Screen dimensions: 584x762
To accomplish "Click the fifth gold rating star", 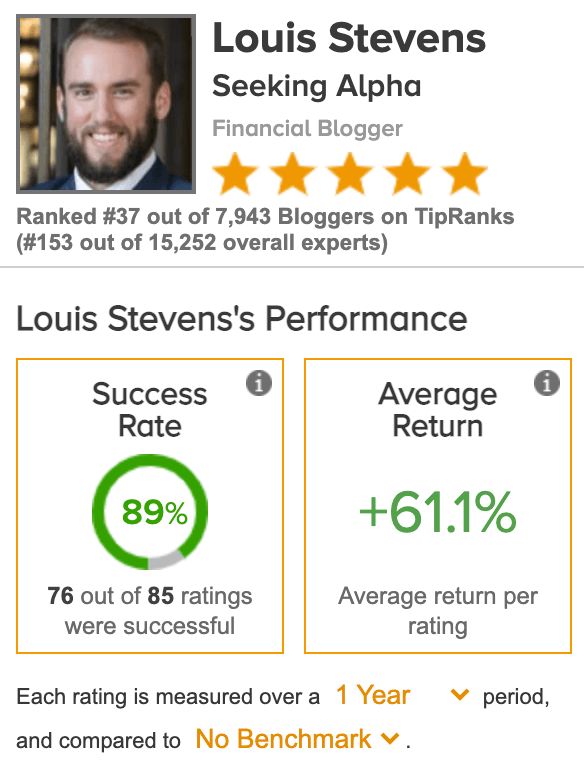I will (464, 173).
